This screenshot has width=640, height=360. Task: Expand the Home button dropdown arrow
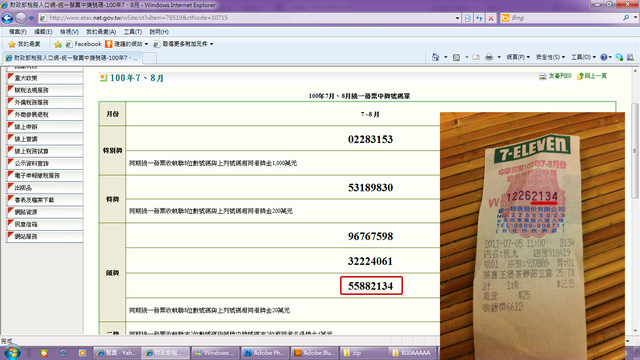(x=445, y=57)
